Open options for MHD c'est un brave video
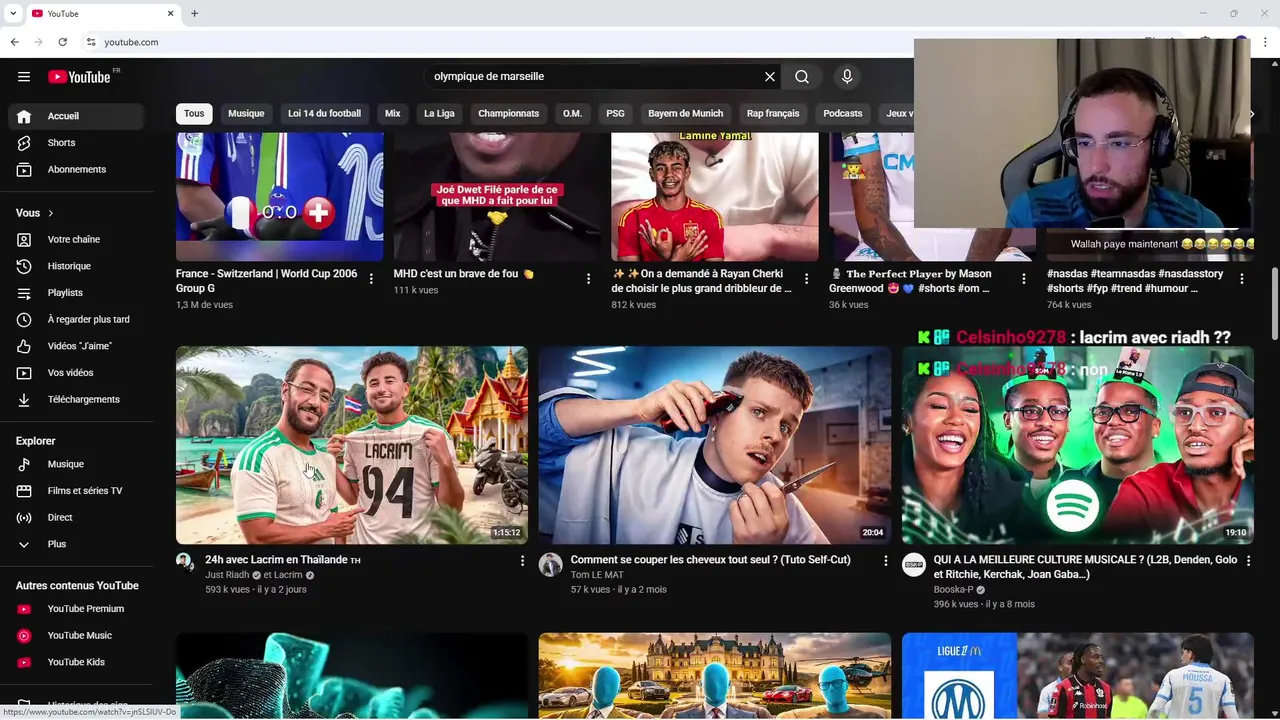The image size is (1280, 720). pyautogui.click(x=588, y=279)
